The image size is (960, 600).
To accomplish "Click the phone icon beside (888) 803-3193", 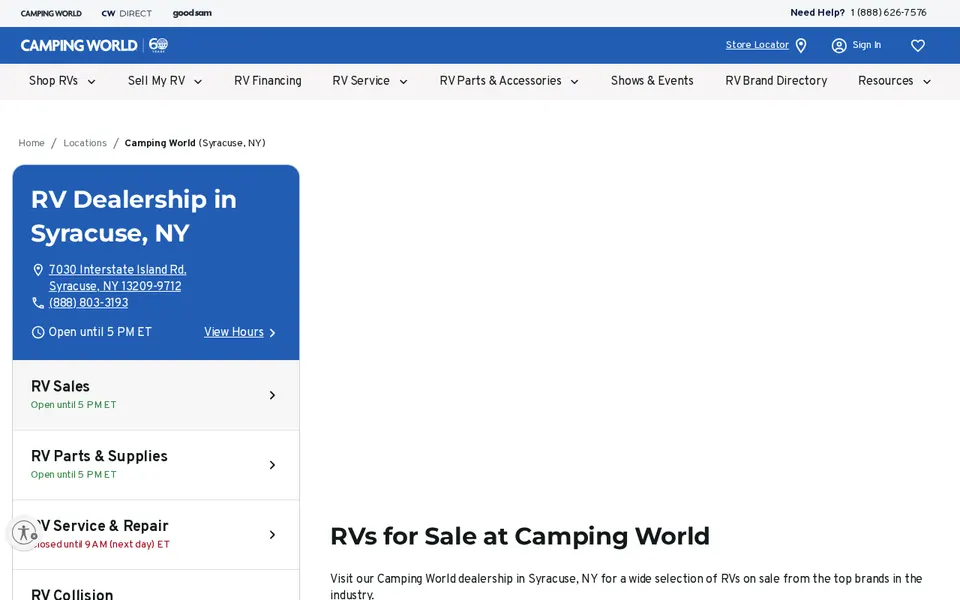I will tap(38, 303).
